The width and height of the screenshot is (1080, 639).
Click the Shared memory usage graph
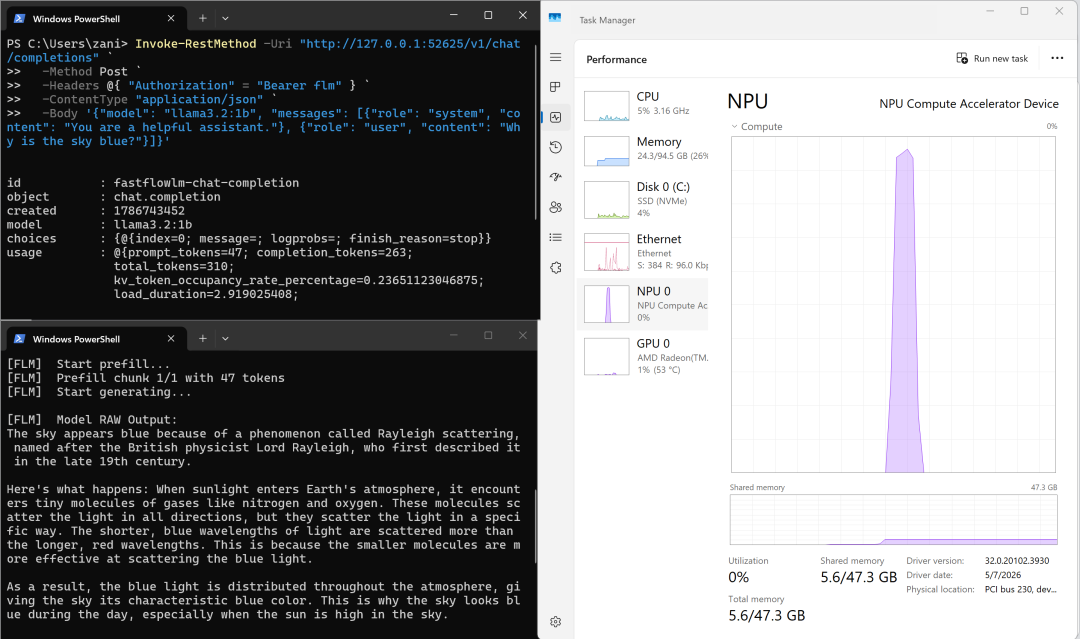point(893,520)
